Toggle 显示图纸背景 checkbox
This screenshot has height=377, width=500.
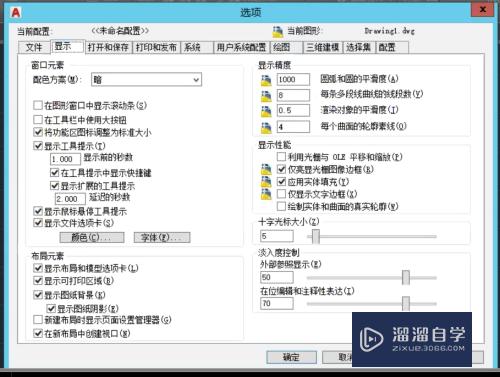pyautogui.click(x=38, y=295)
